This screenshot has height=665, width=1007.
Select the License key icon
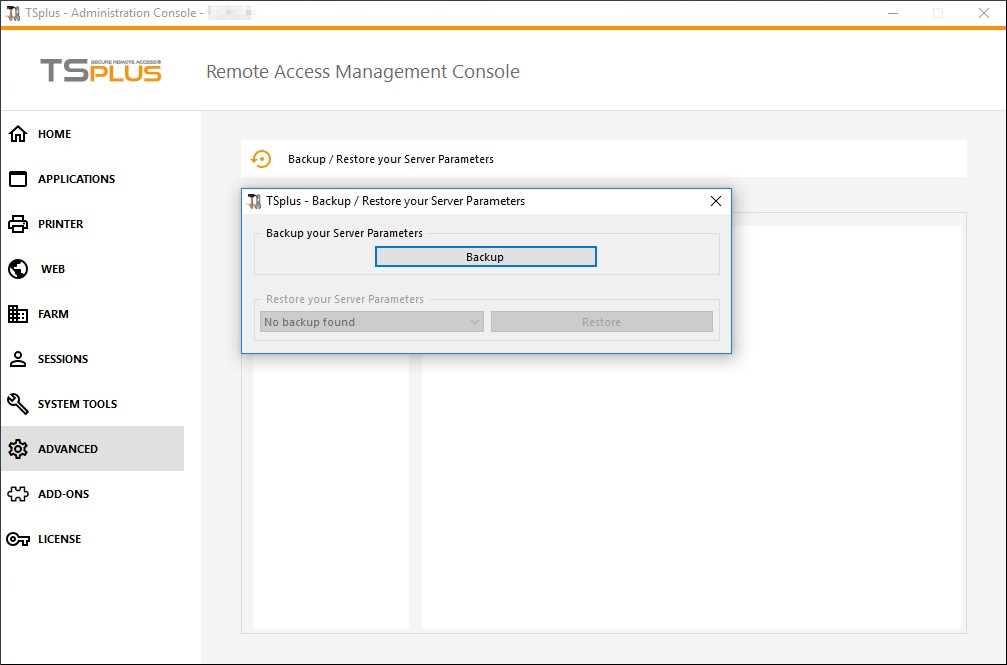[17, 538]
